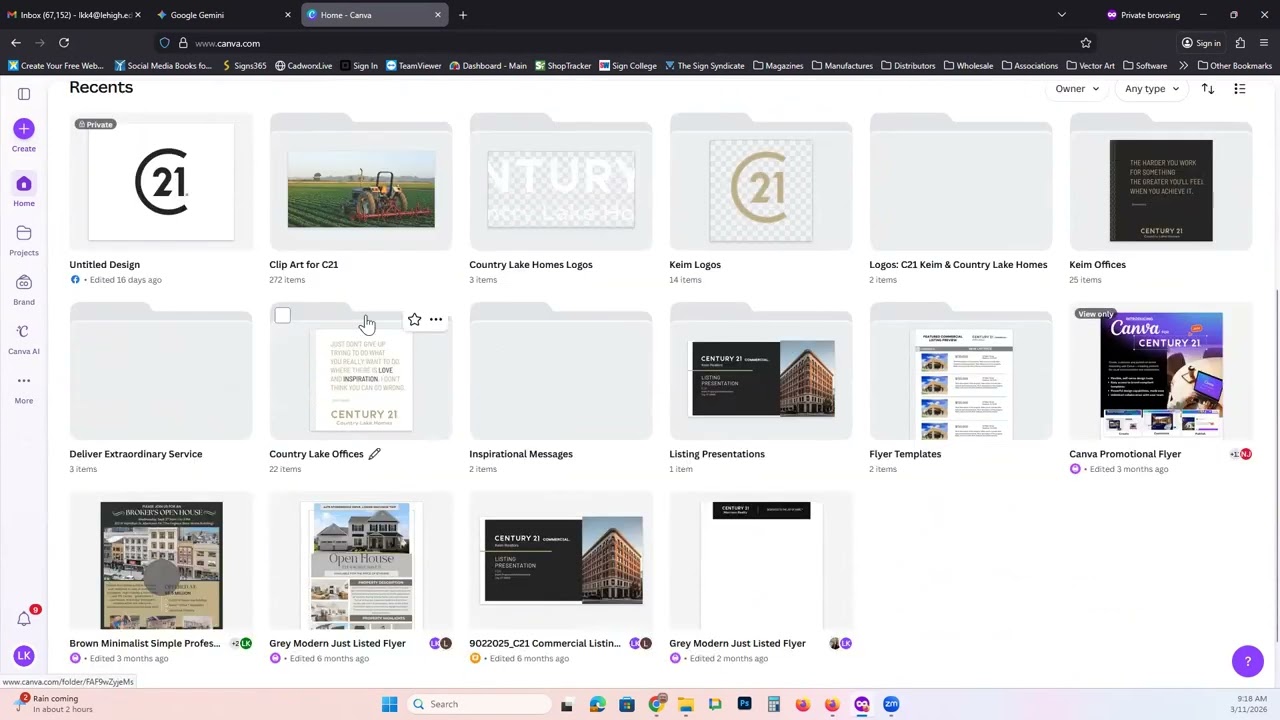Viewport: 1280px width, 720px height.
Task: Open the three-dot menu on Country Lake Offices
Action: point(436,320)
